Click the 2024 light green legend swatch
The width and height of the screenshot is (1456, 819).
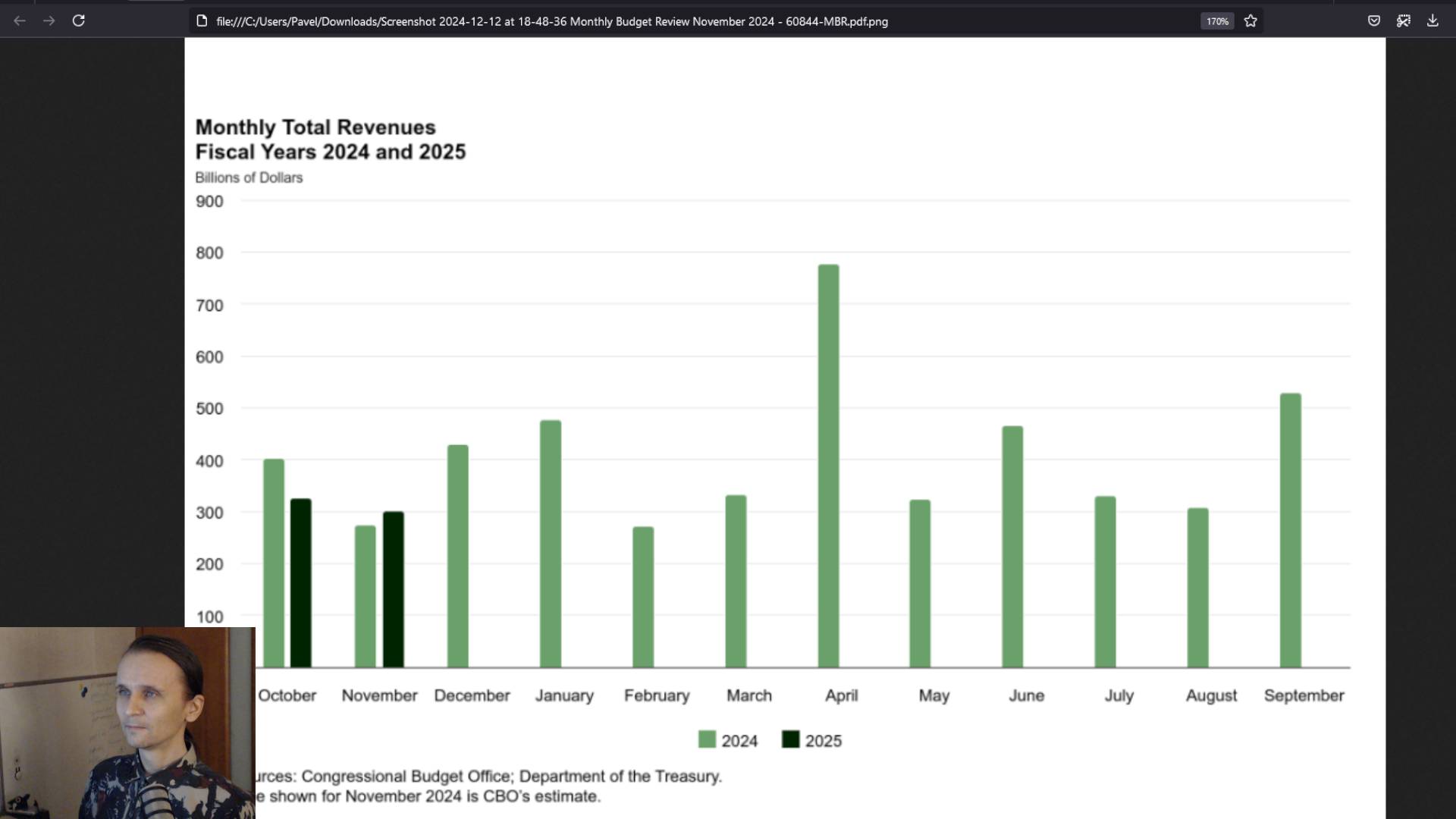coord(706,739)
